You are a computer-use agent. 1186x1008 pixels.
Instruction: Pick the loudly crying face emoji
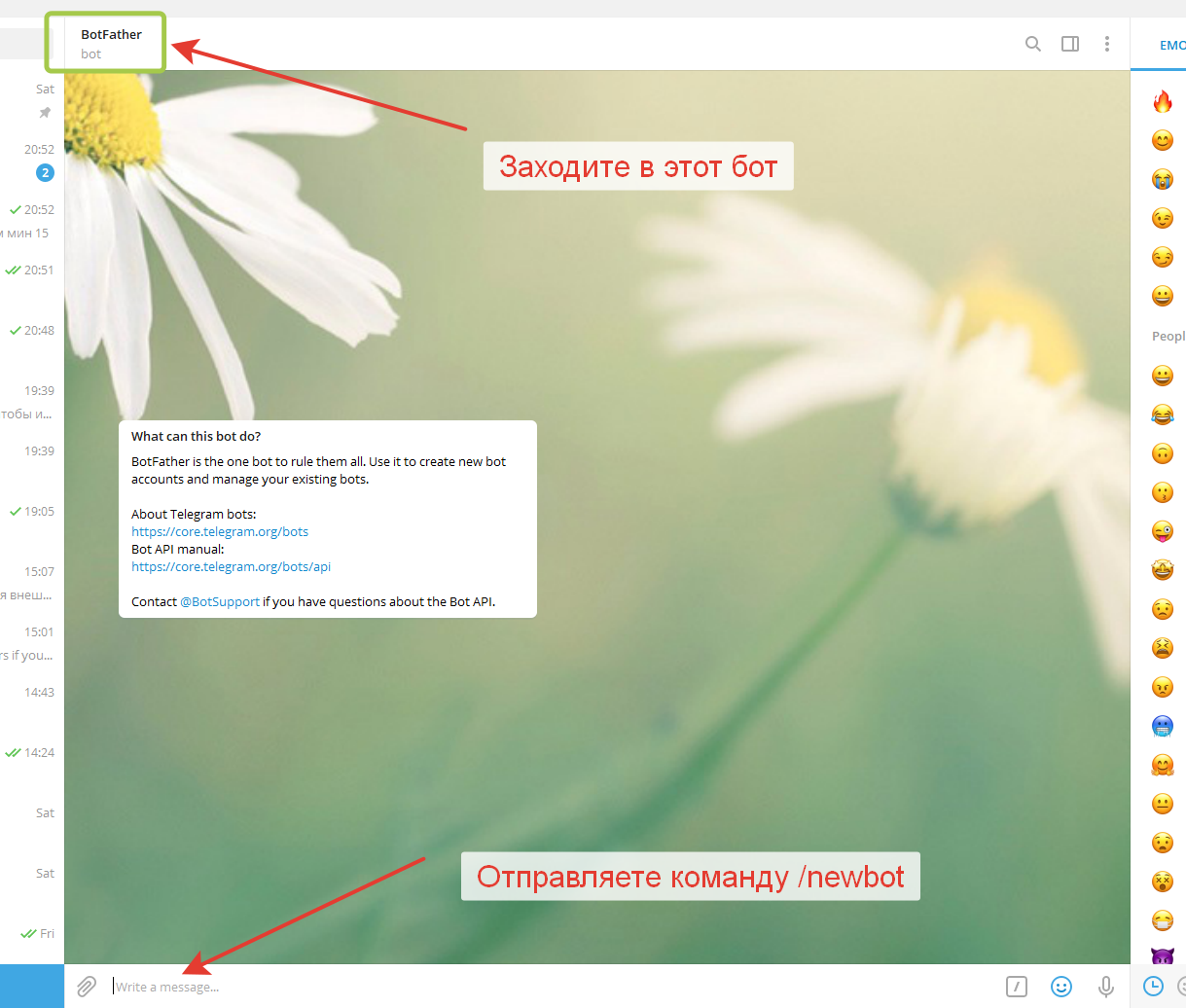tap(1163, 179)
